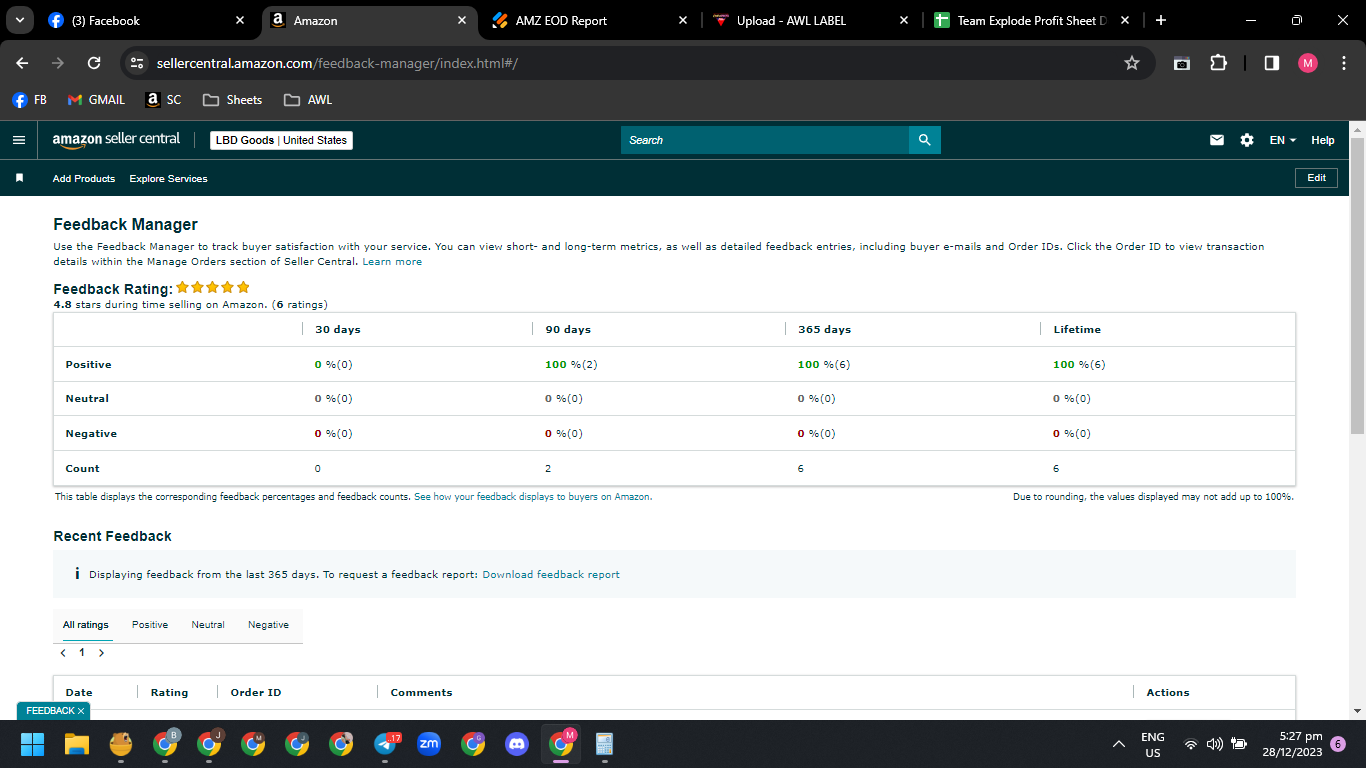The width and height of the screenshot is (1366, 768).
Task: Close the Amazon browser tab
Action: [462, 20]
